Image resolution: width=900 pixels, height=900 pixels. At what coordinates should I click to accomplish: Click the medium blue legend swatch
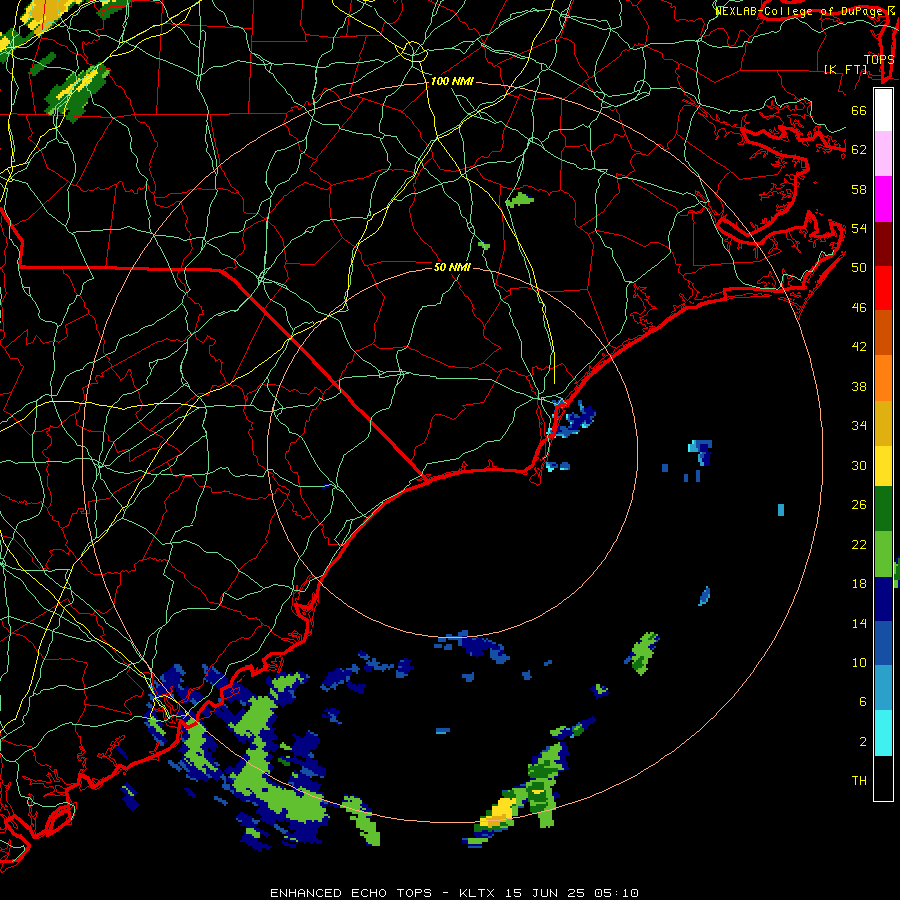883,643
